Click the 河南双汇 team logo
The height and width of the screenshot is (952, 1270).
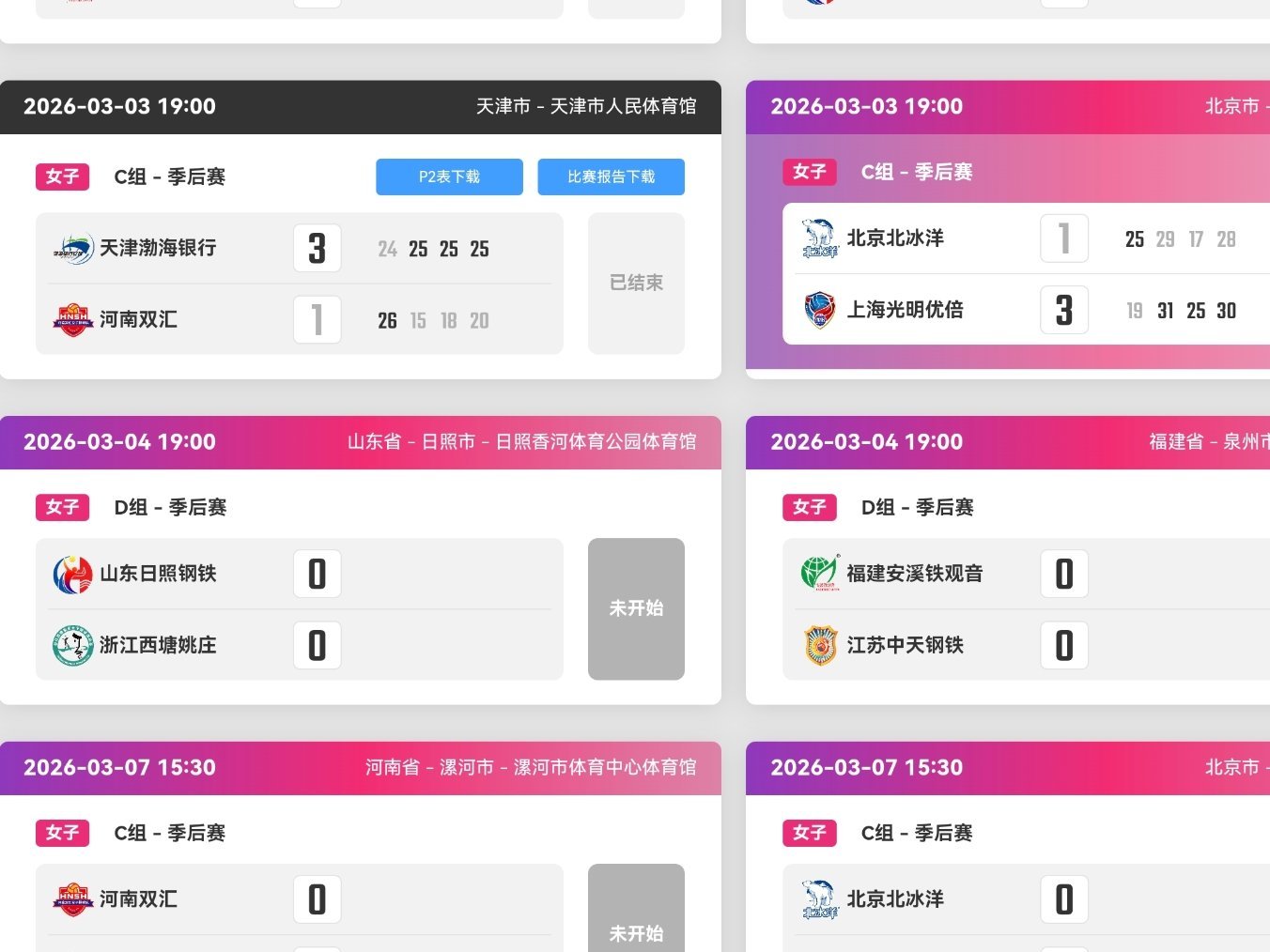point(71,320)
